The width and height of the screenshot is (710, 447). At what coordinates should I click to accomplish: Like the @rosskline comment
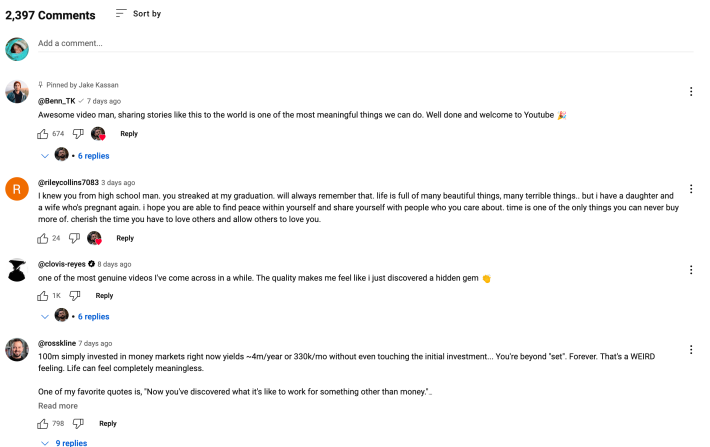click(x=43, y=423)
